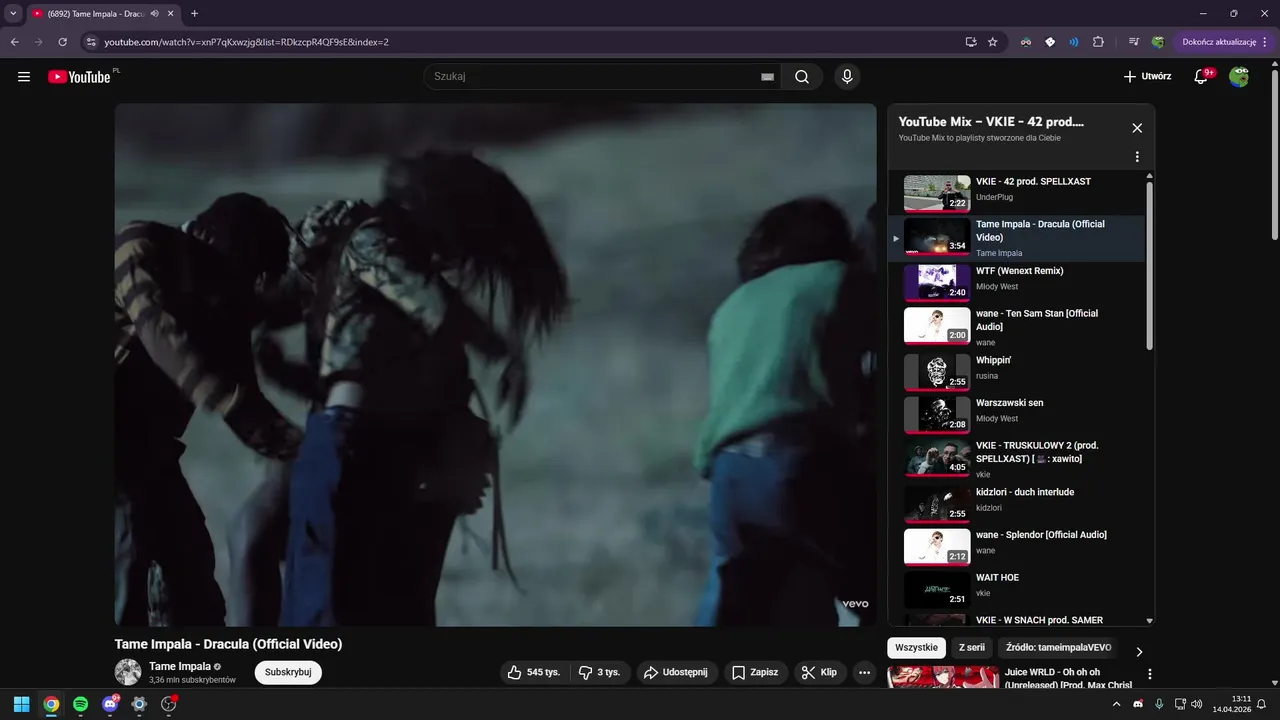Open the white tag-shaped browser extension
1280x720 pixels.
[x=1050, y=42]
